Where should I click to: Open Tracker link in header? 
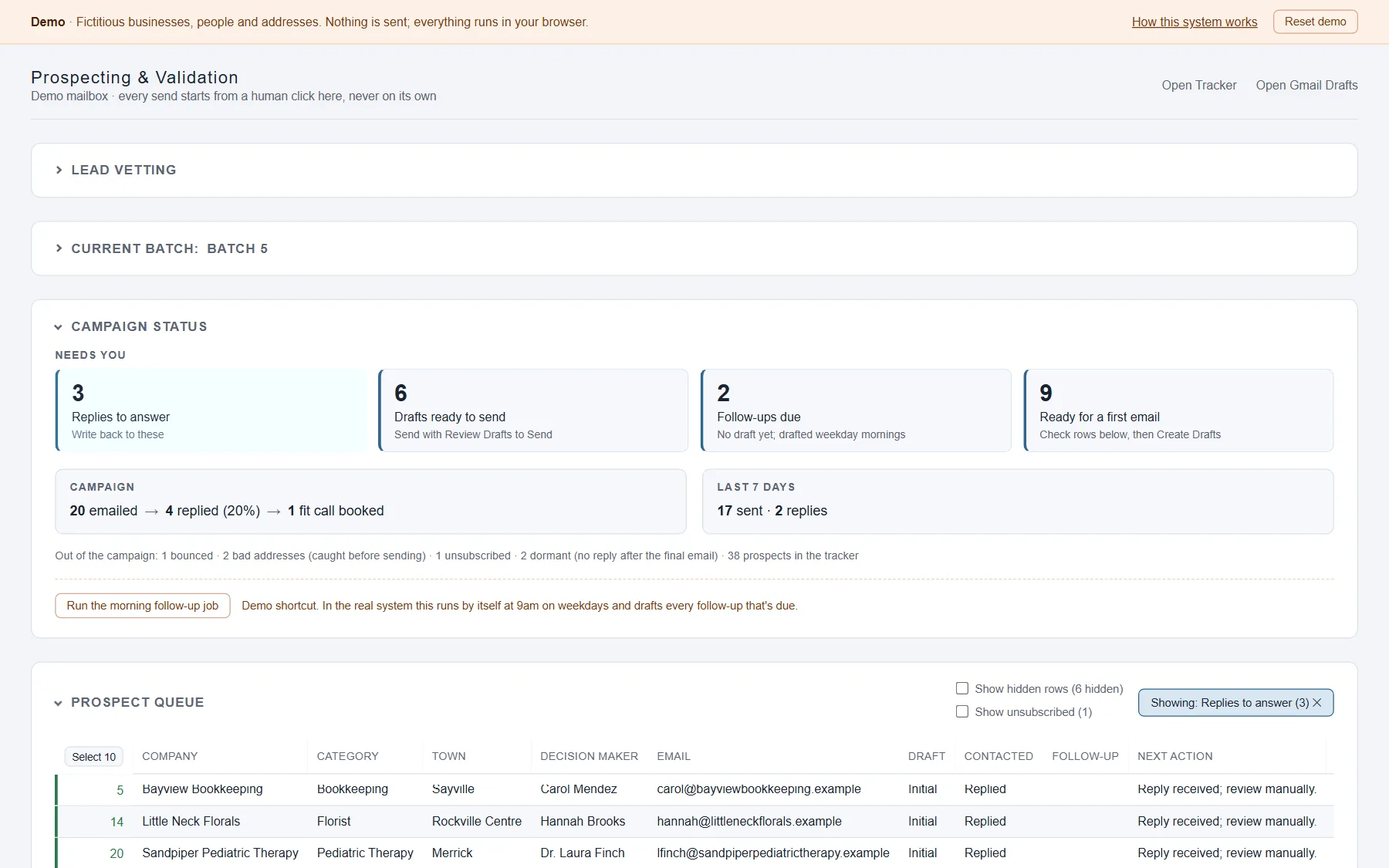coord(1199,85)
